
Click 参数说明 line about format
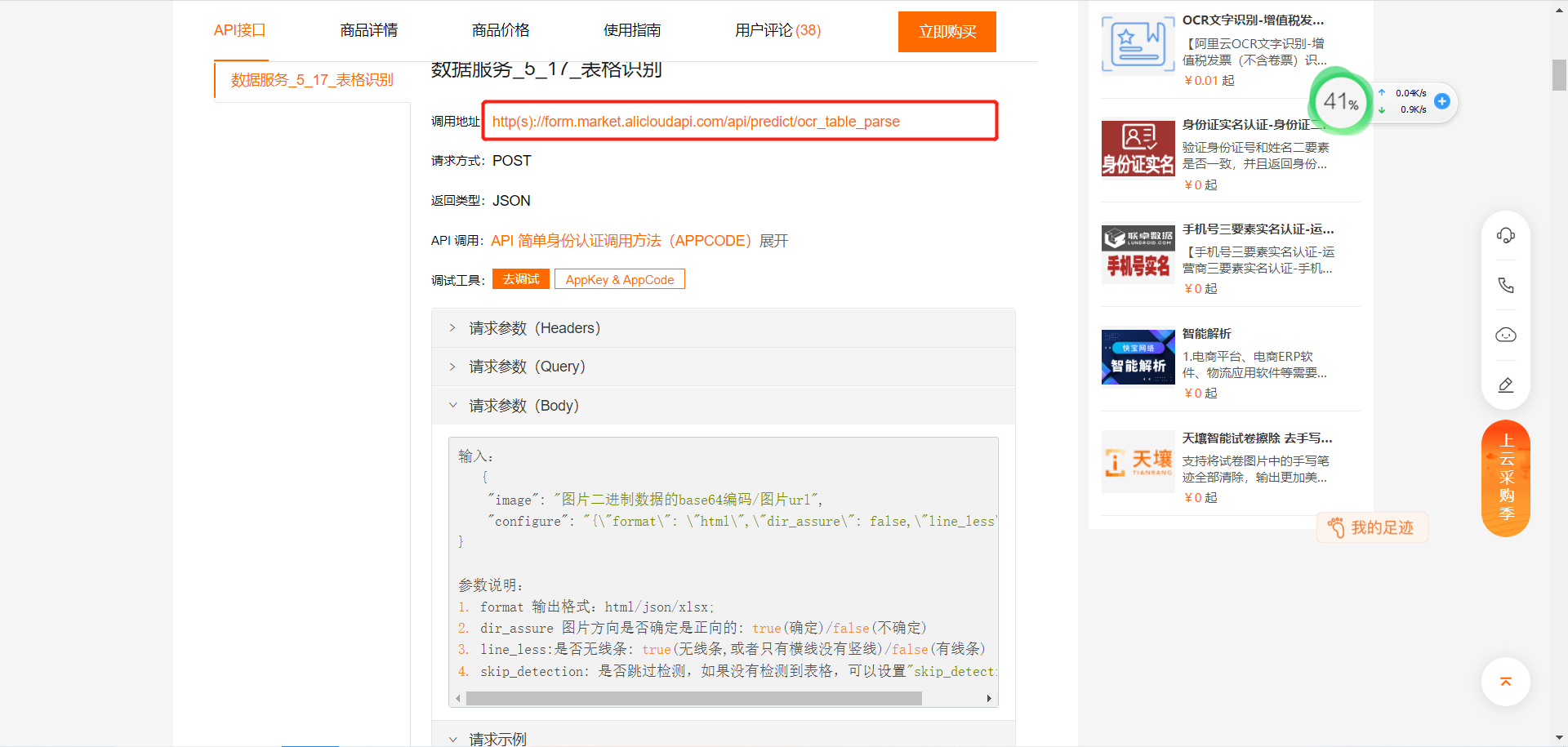pyautogui.click(x=586, y=607)
